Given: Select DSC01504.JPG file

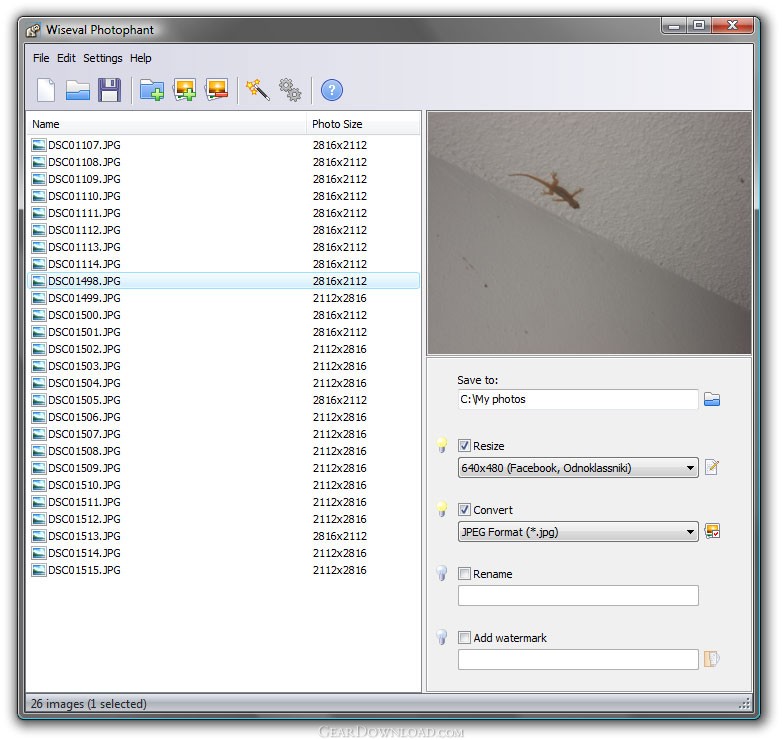Looking at the screenshot, I should coord(223,383).
